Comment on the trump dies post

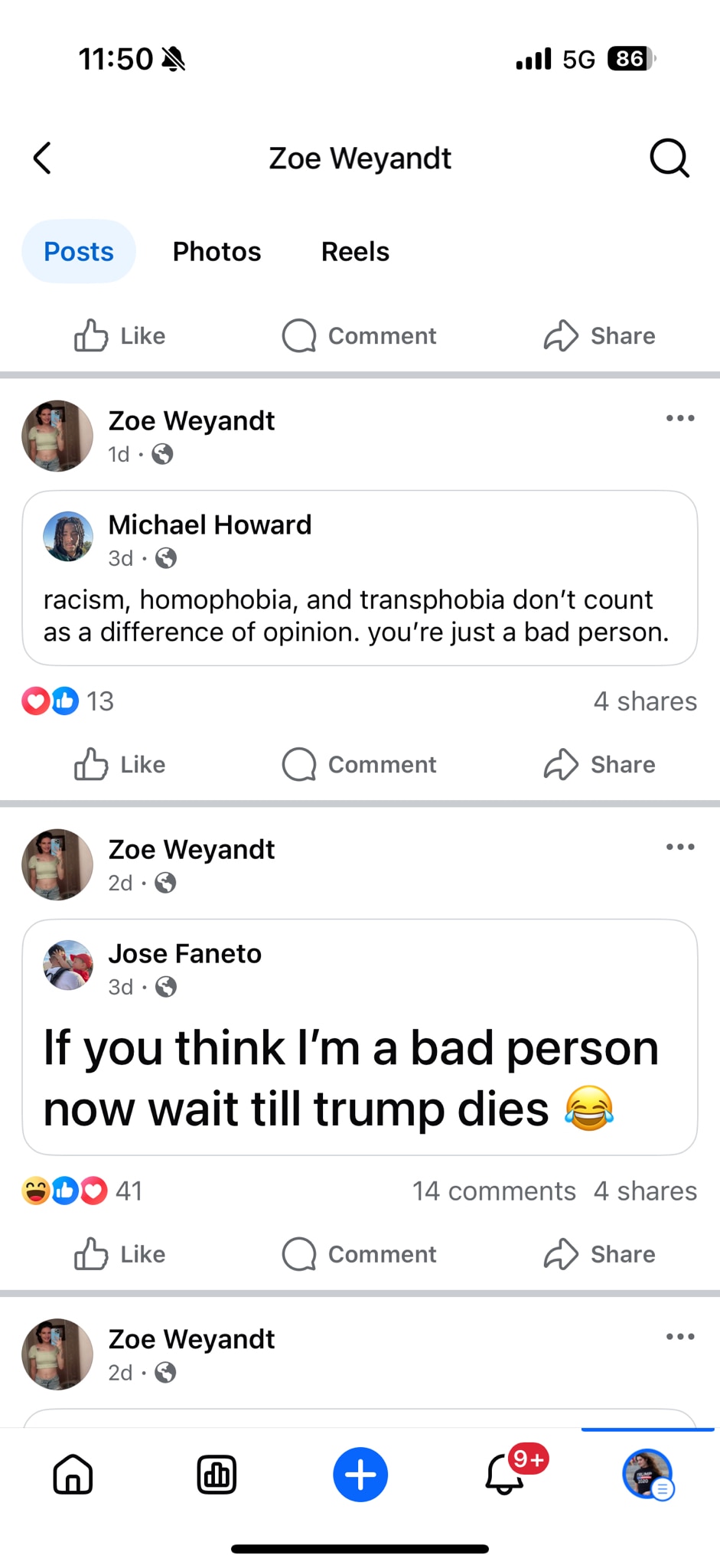coord(360,1254)
